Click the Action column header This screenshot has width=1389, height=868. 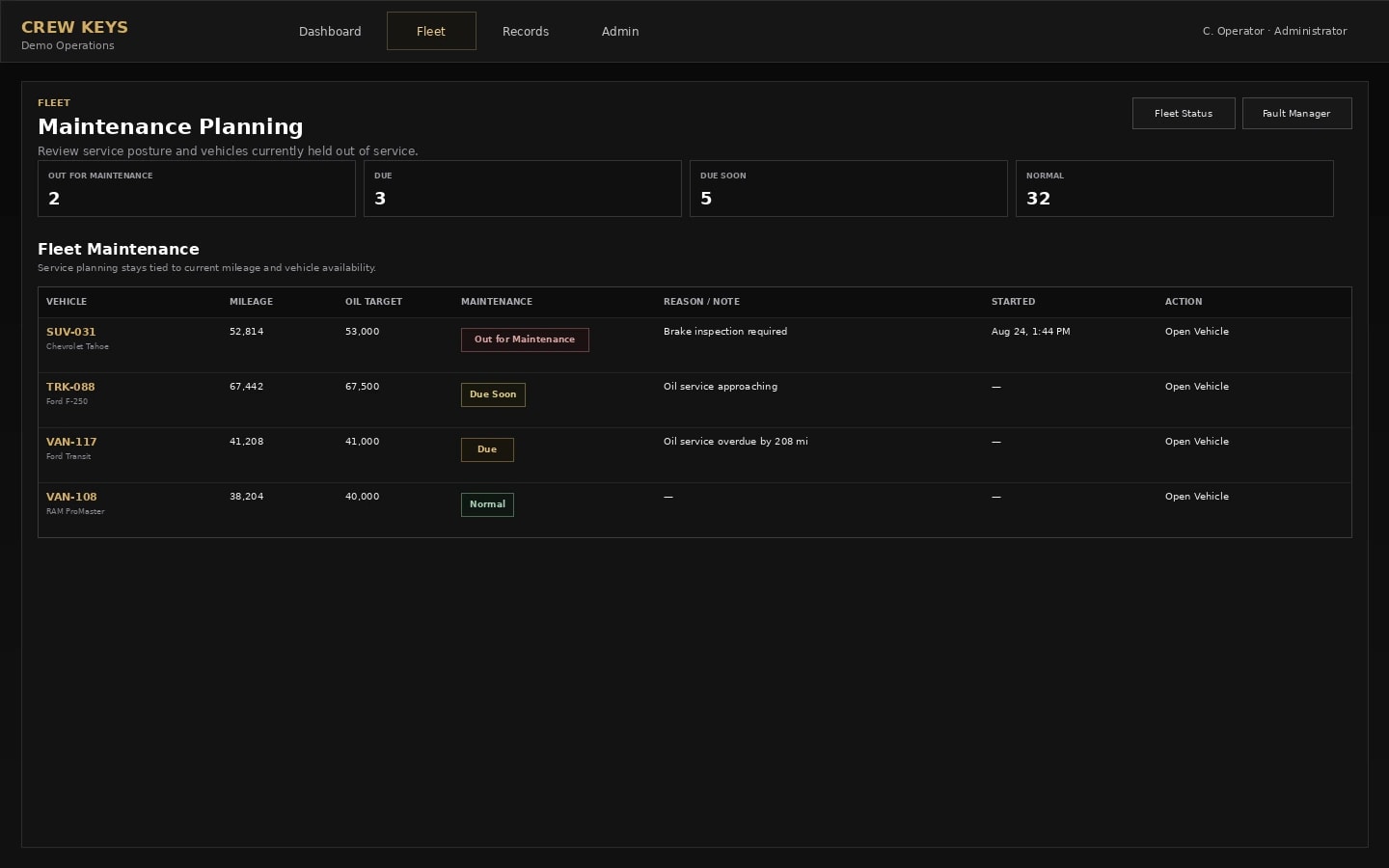(1184, 302)
